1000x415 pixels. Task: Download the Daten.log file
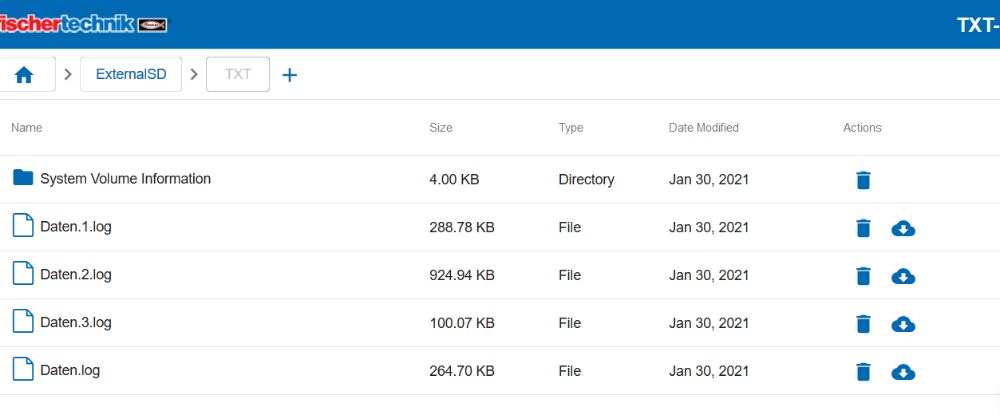tap(903, 372)
